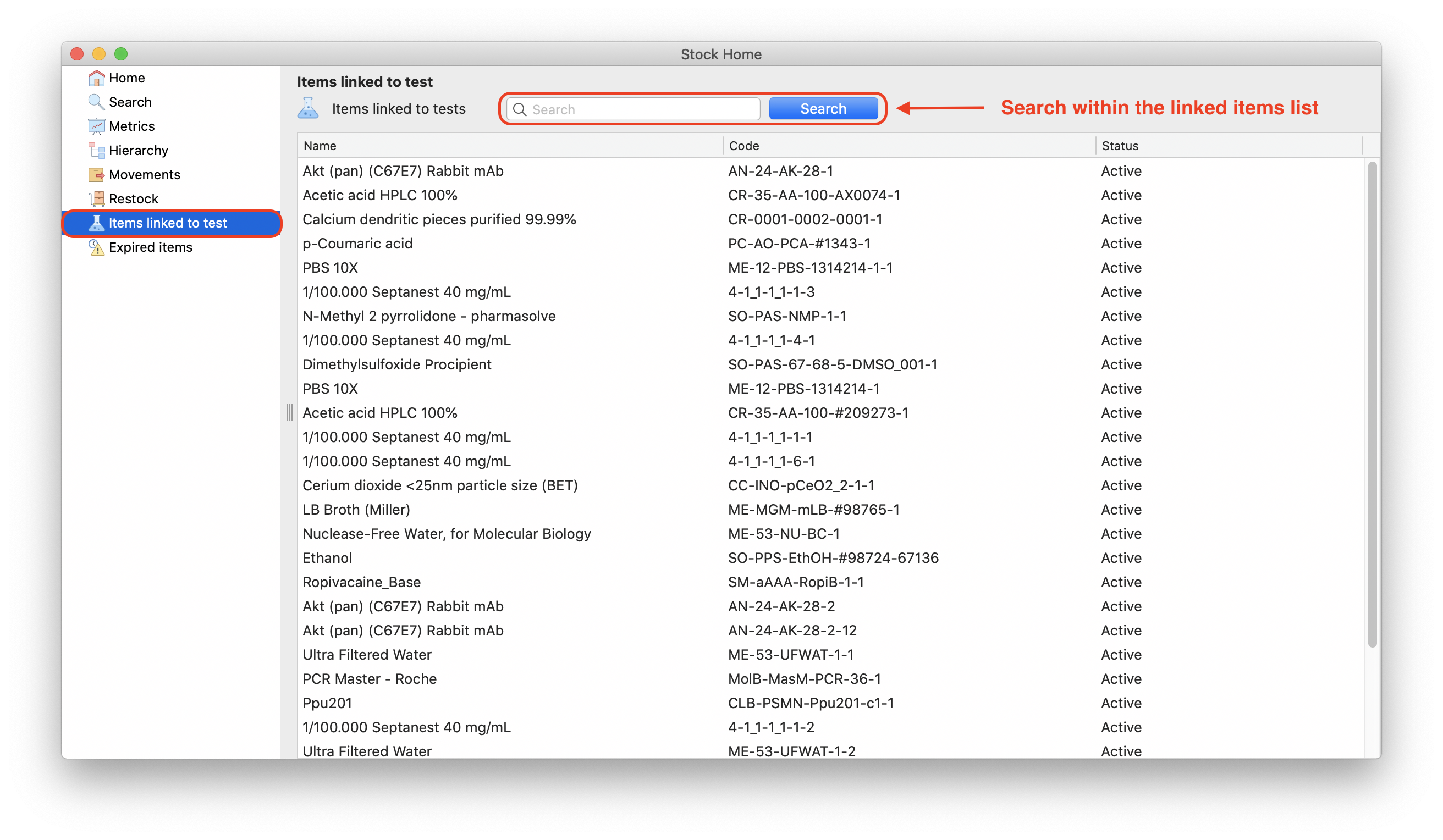Image resolution: width=1443 pixels, height=840 pixels.
Task: Click code ME-12-PBS-1314214-1
Action: [803, 389]
